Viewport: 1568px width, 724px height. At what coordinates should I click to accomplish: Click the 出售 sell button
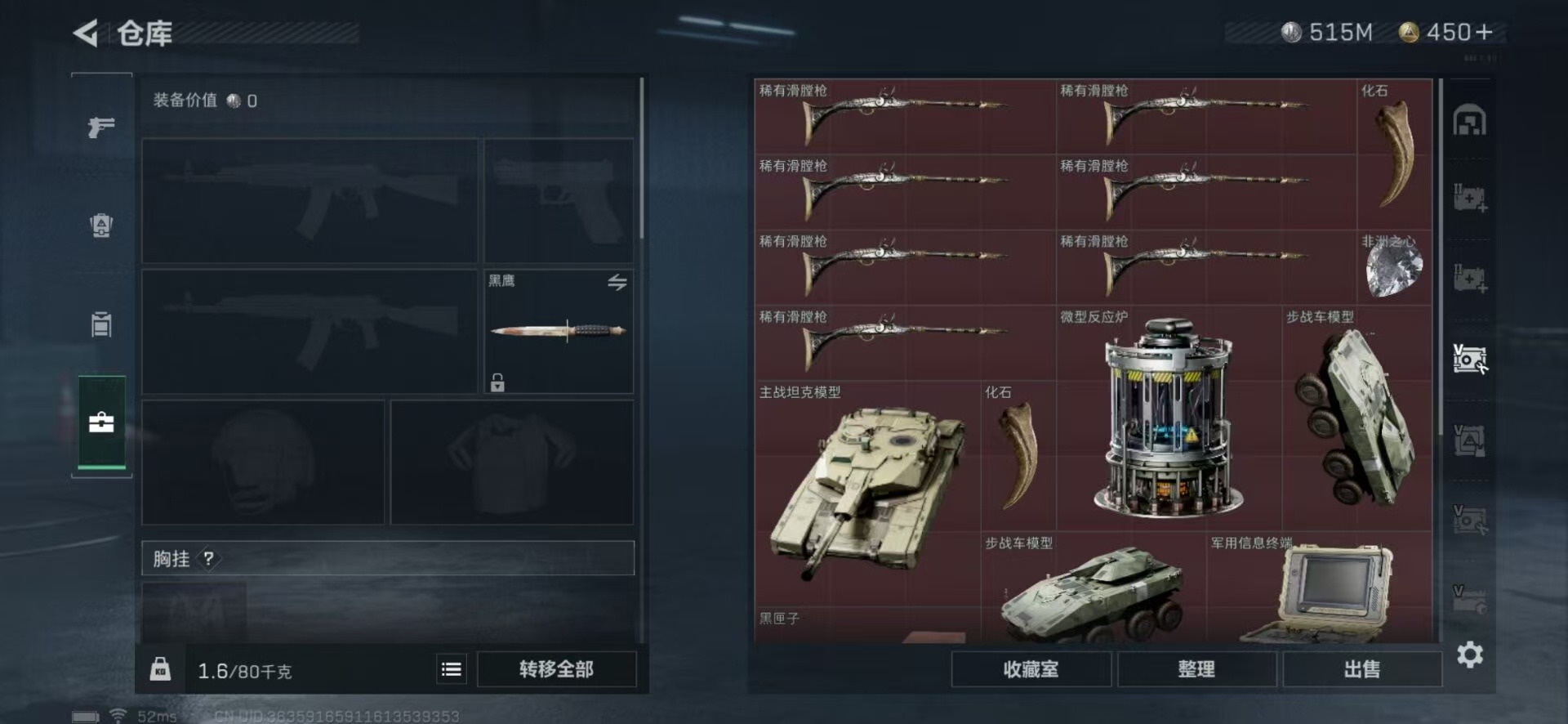click(x=1362, y=669)
